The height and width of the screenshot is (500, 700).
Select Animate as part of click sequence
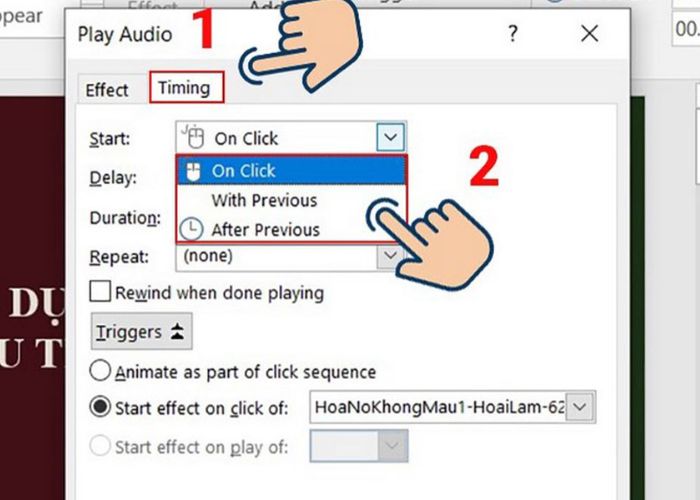[100, 371]
